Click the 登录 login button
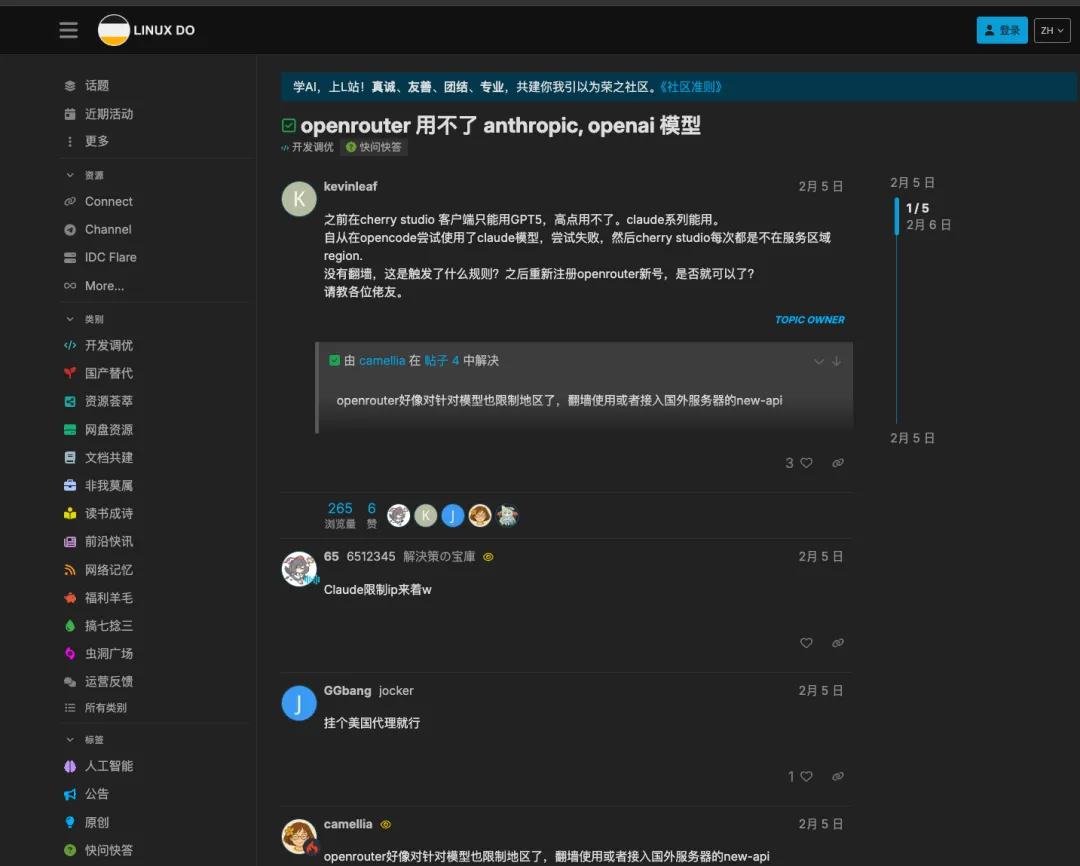 [x=1001, y=30]
